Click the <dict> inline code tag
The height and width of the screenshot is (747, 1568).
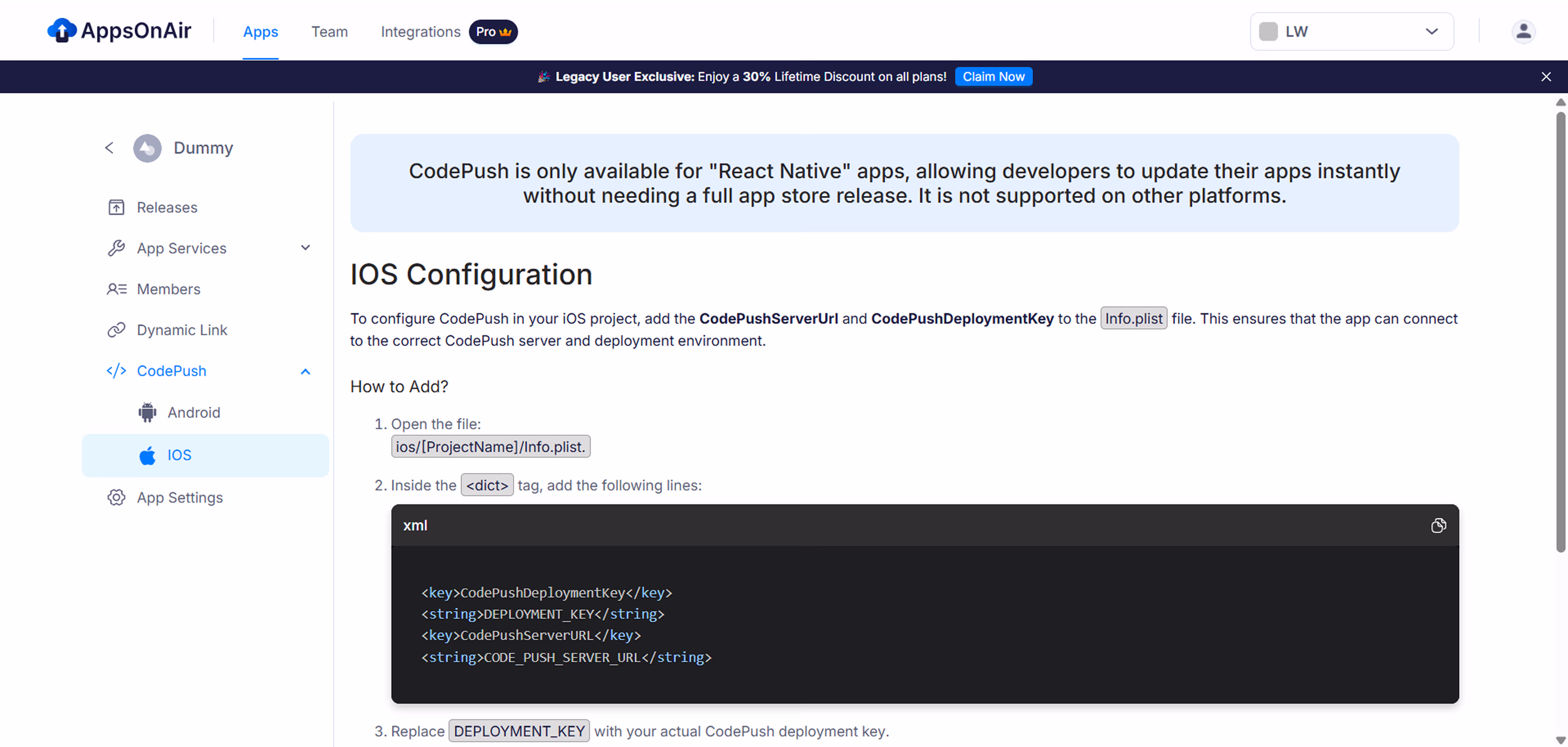coord(487,485)
